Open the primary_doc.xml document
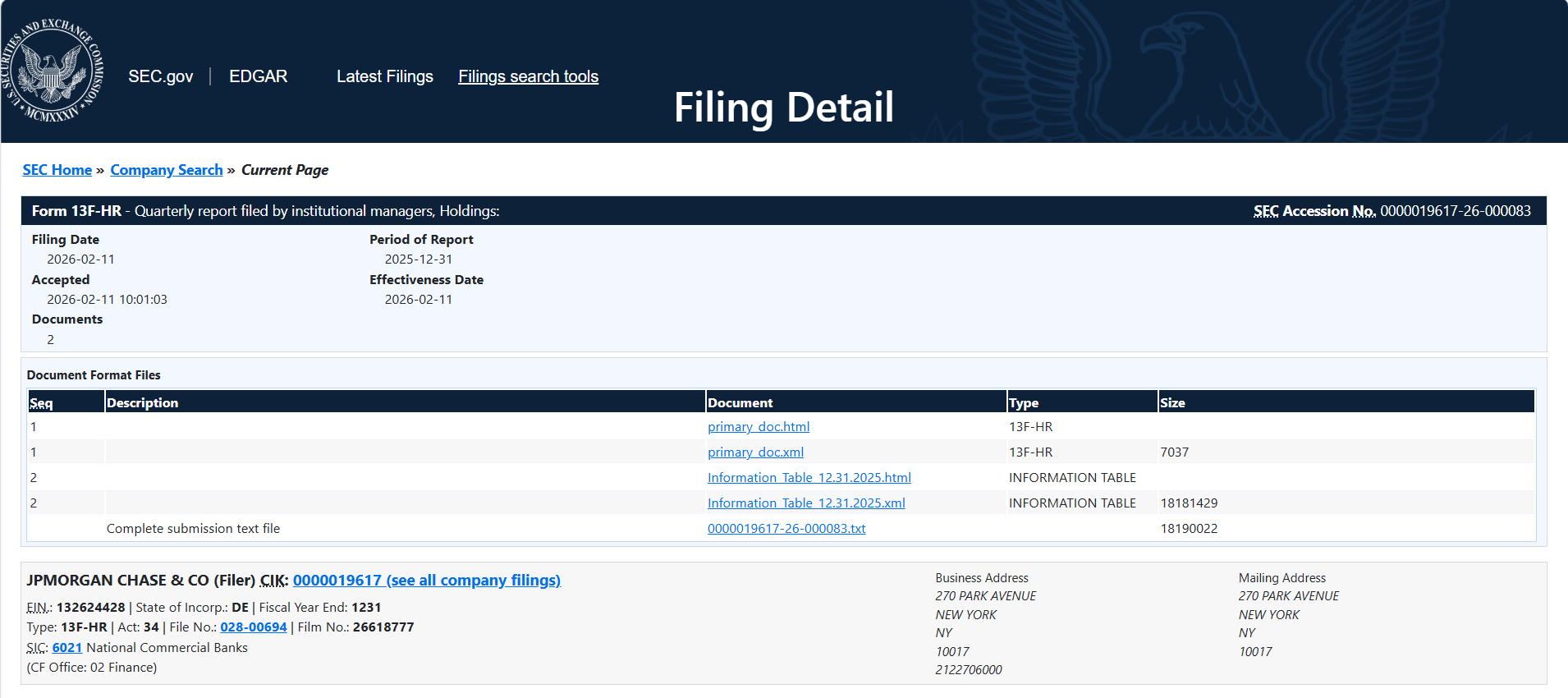 (756, 452)
